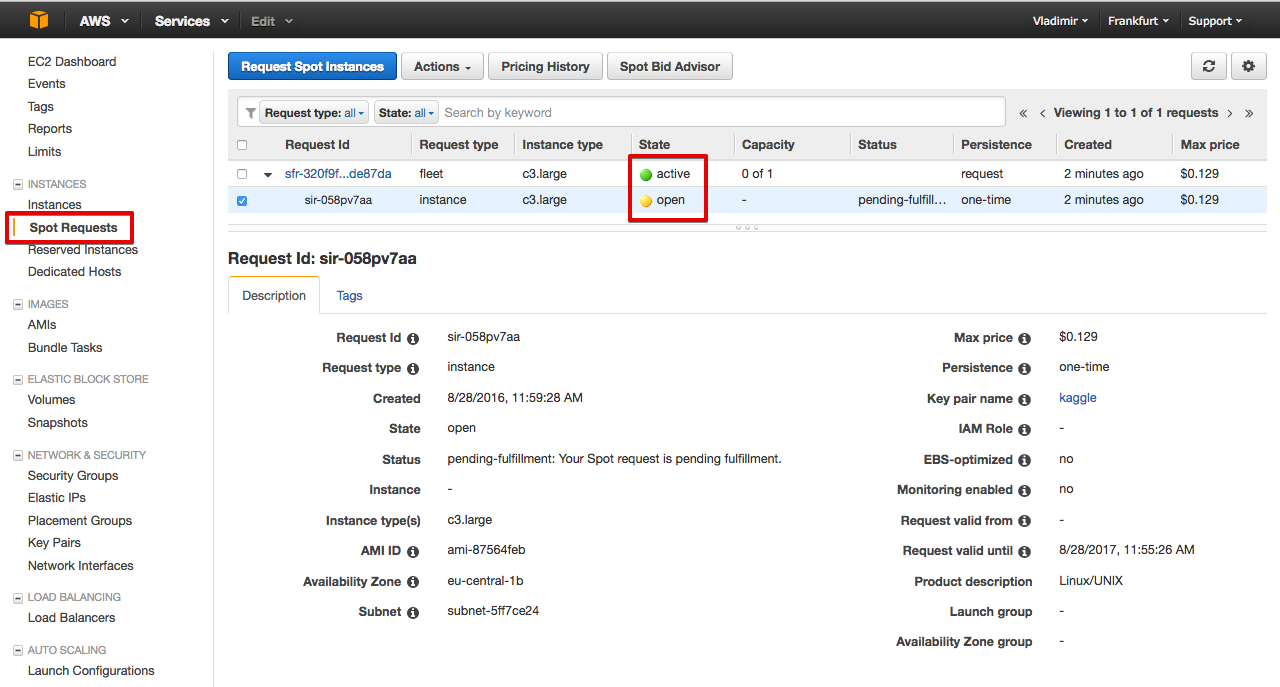Open Key Pairs in sidebar
The image size is (1280, 687).
coord(54,543)
